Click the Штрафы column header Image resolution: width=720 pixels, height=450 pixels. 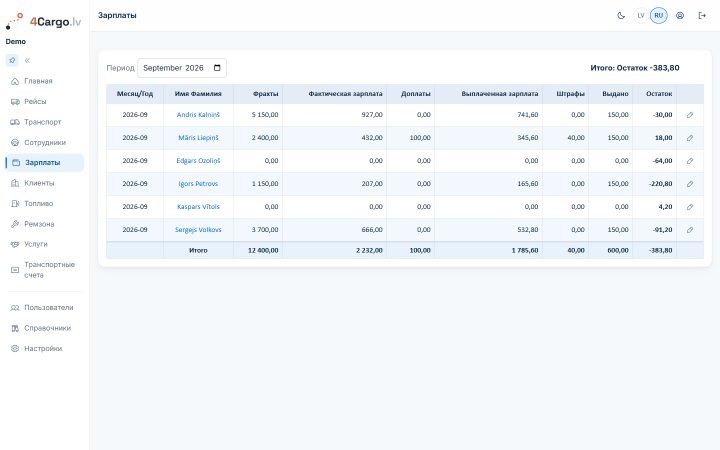coord(566,94)
